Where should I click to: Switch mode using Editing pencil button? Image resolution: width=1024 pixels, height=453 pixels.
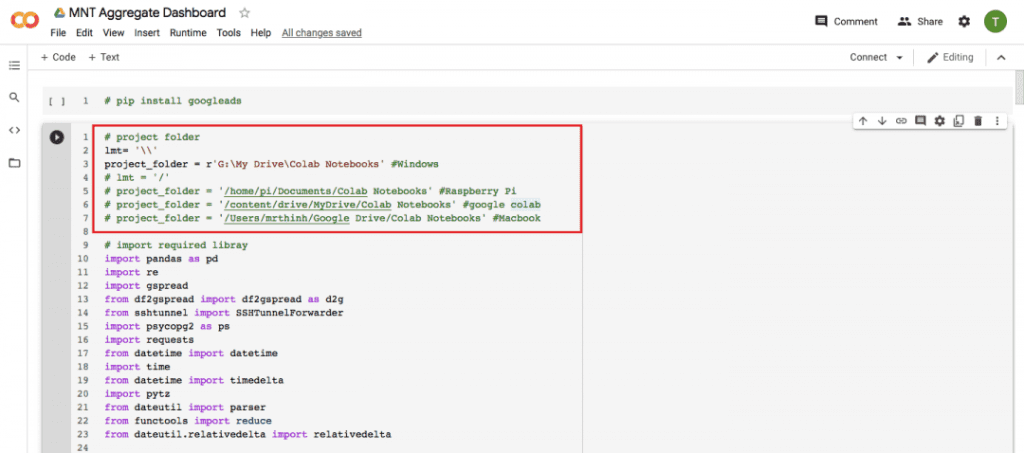(950, 57)
